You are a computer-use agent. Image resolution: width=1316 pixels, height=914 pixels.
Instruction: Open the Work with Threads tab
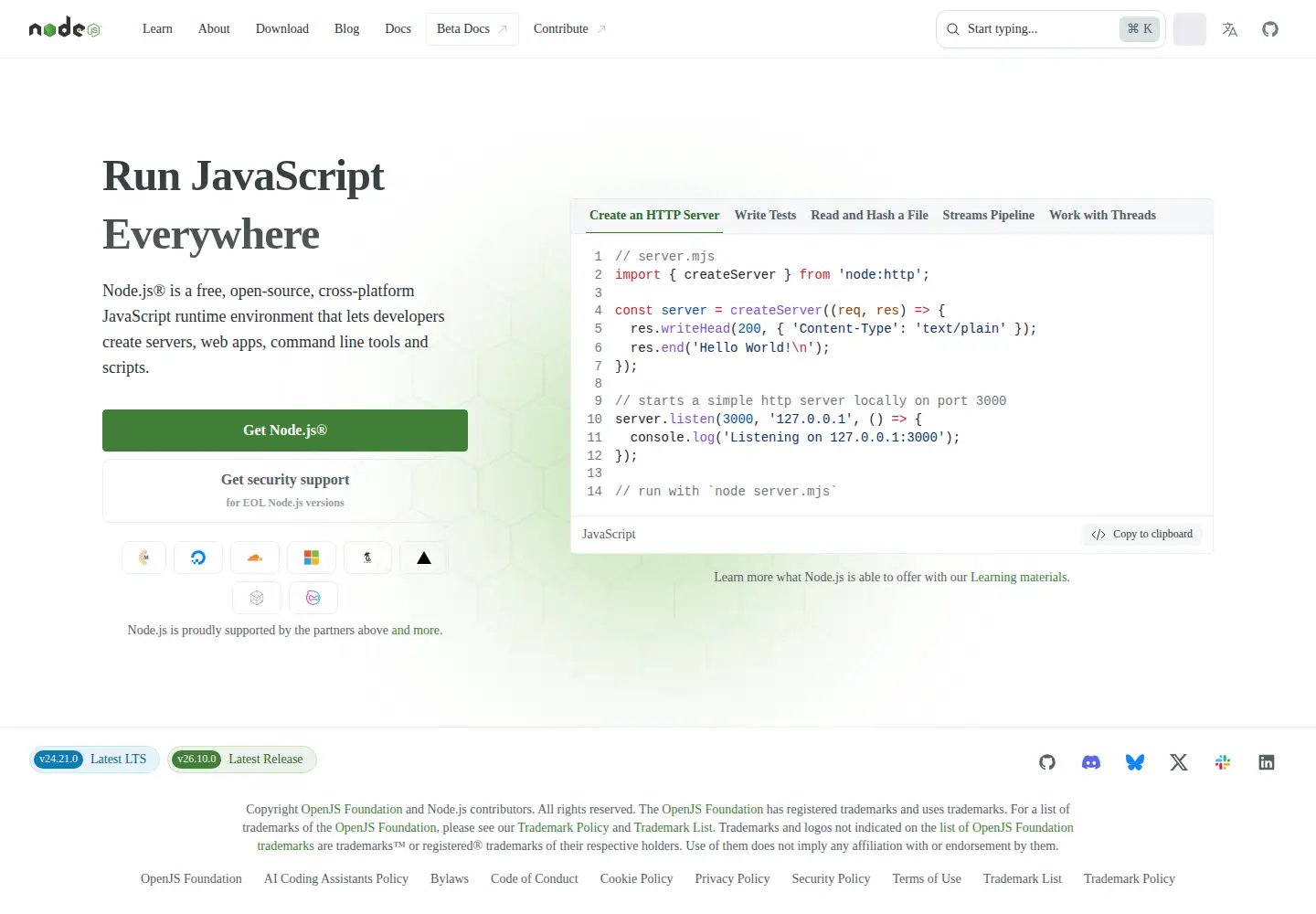pos(1103,216)
